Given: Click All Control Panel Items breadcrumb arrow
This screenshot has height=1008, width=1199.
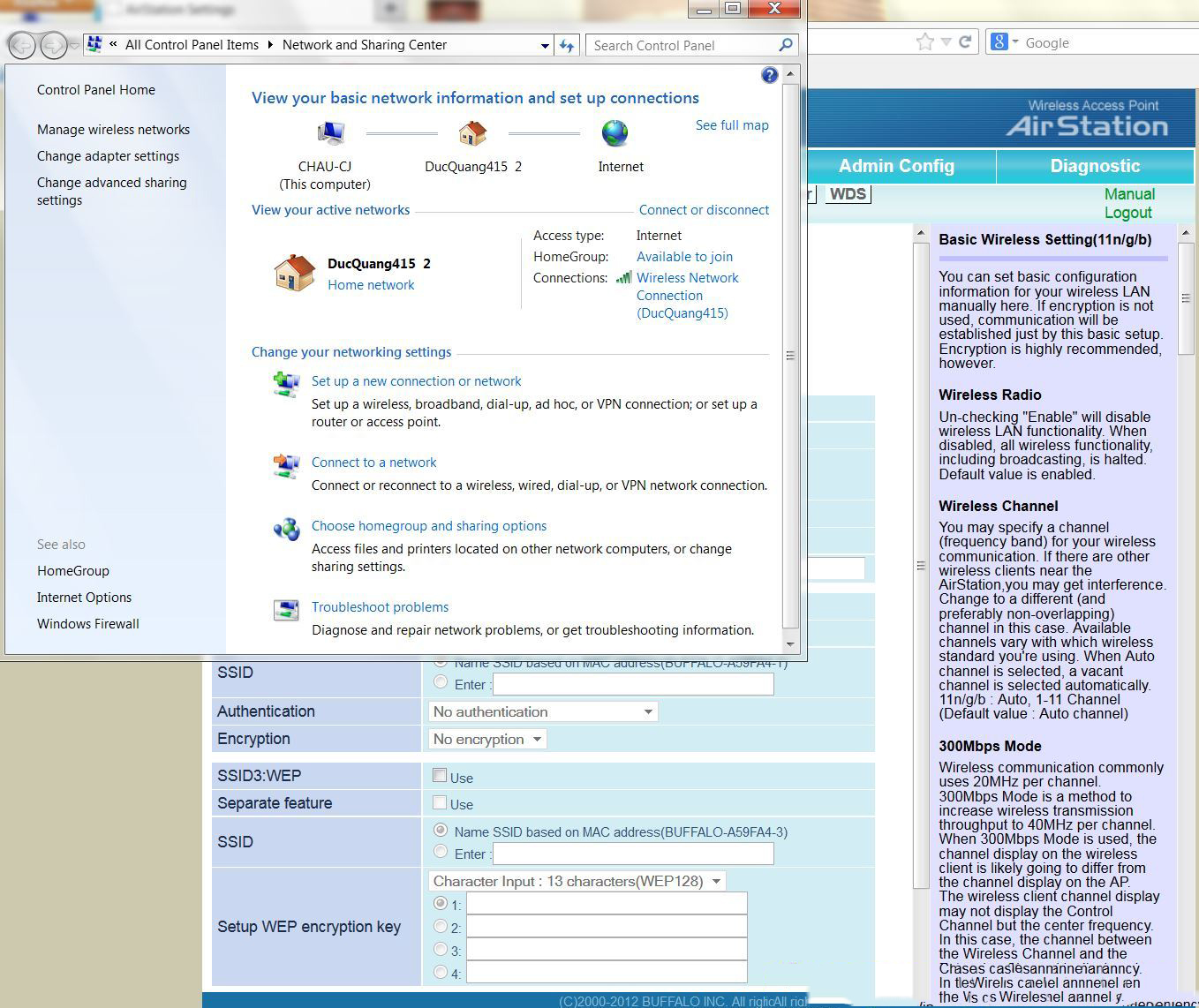Looking at the screenshot, I should click(270, 45).
